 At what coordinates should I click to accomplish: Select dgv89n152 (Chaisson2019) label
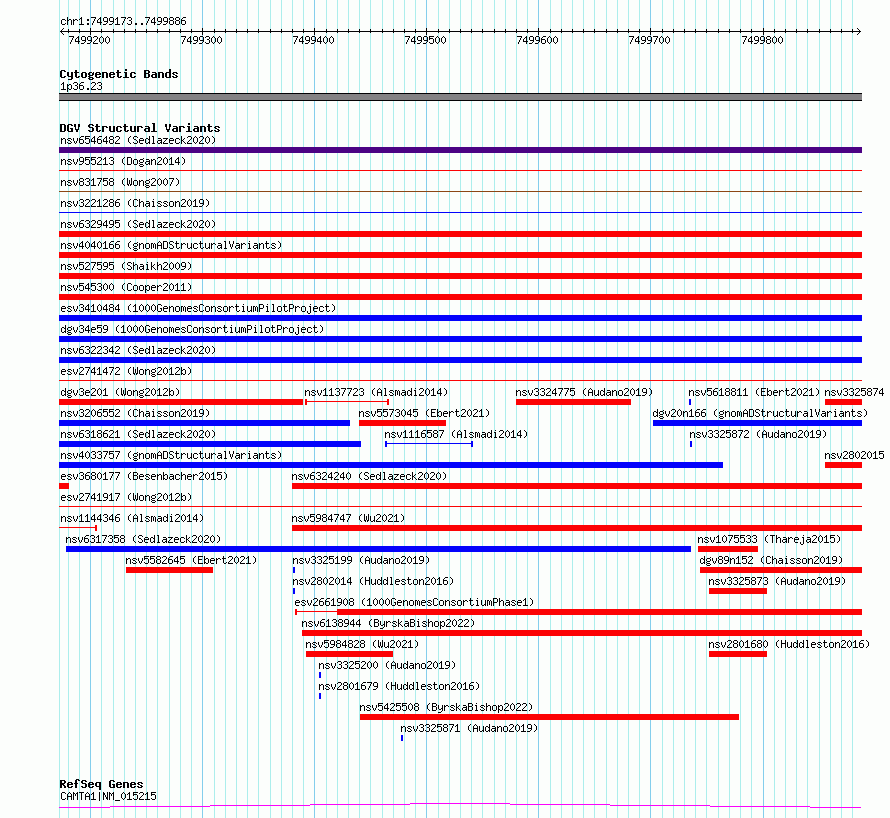[771, 560]
